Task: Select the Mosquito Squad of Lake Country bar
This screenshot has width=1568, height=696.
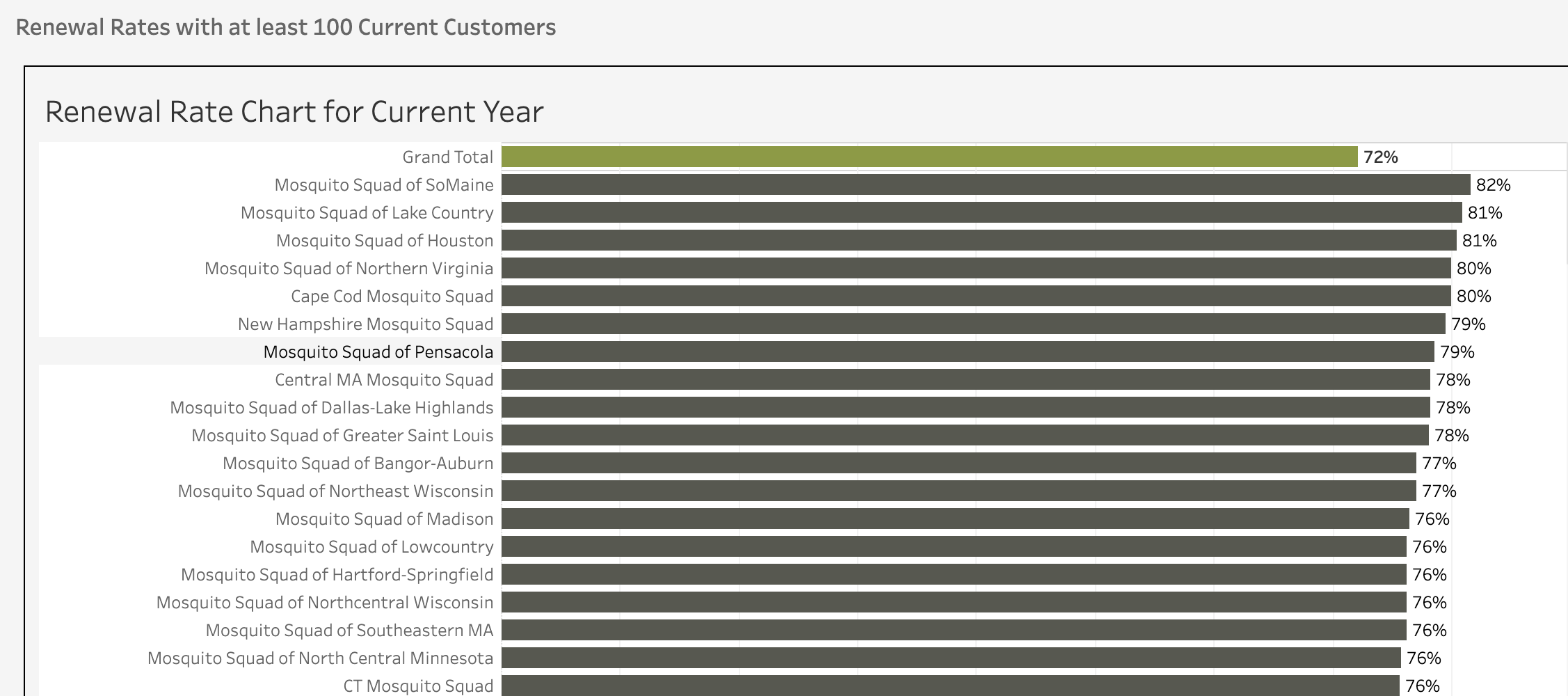Action: click(x=981, y=212)
